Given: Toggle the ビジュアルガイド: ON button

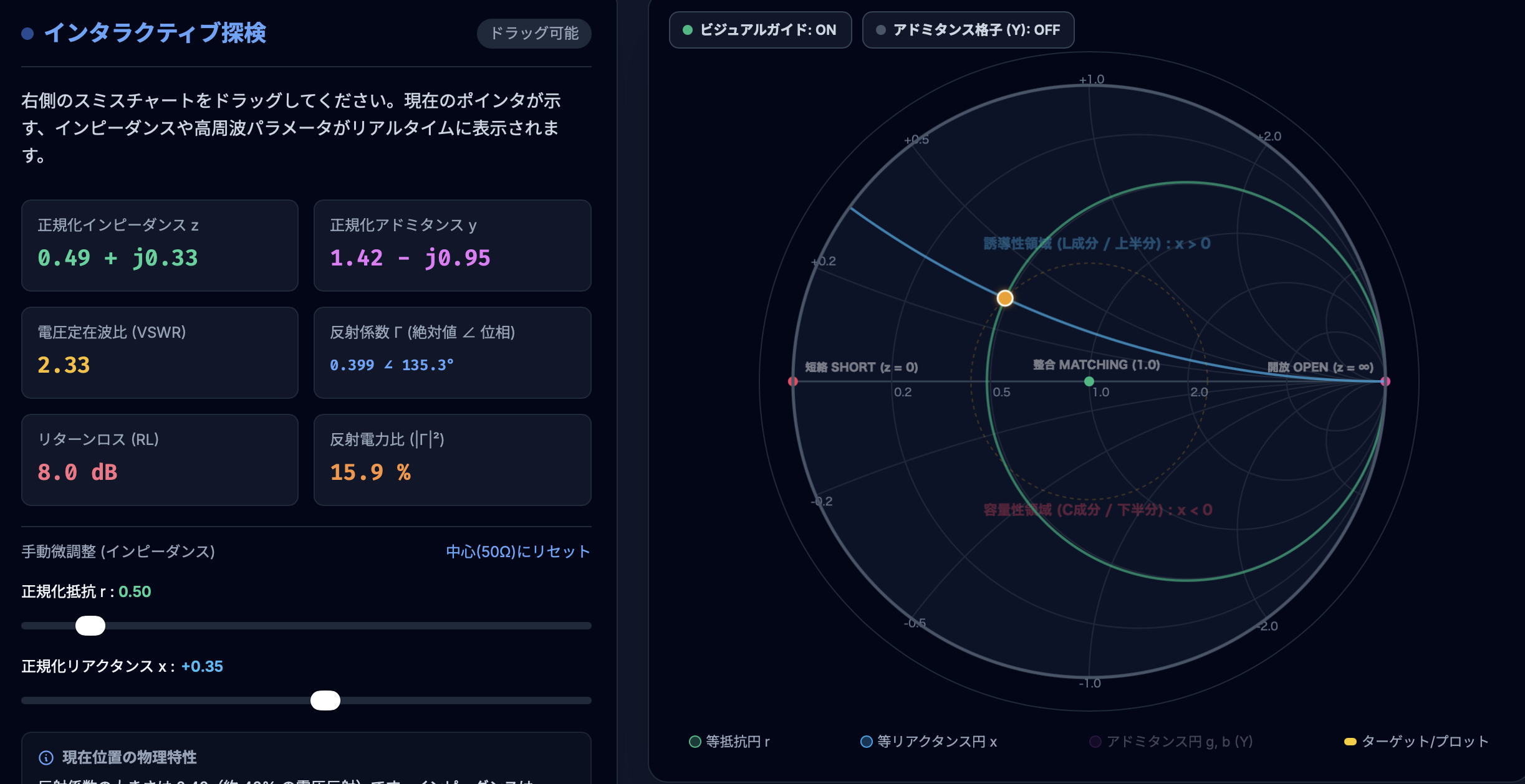Looking at the screenshot, I should pyautogui.click(x=760, y=30).
